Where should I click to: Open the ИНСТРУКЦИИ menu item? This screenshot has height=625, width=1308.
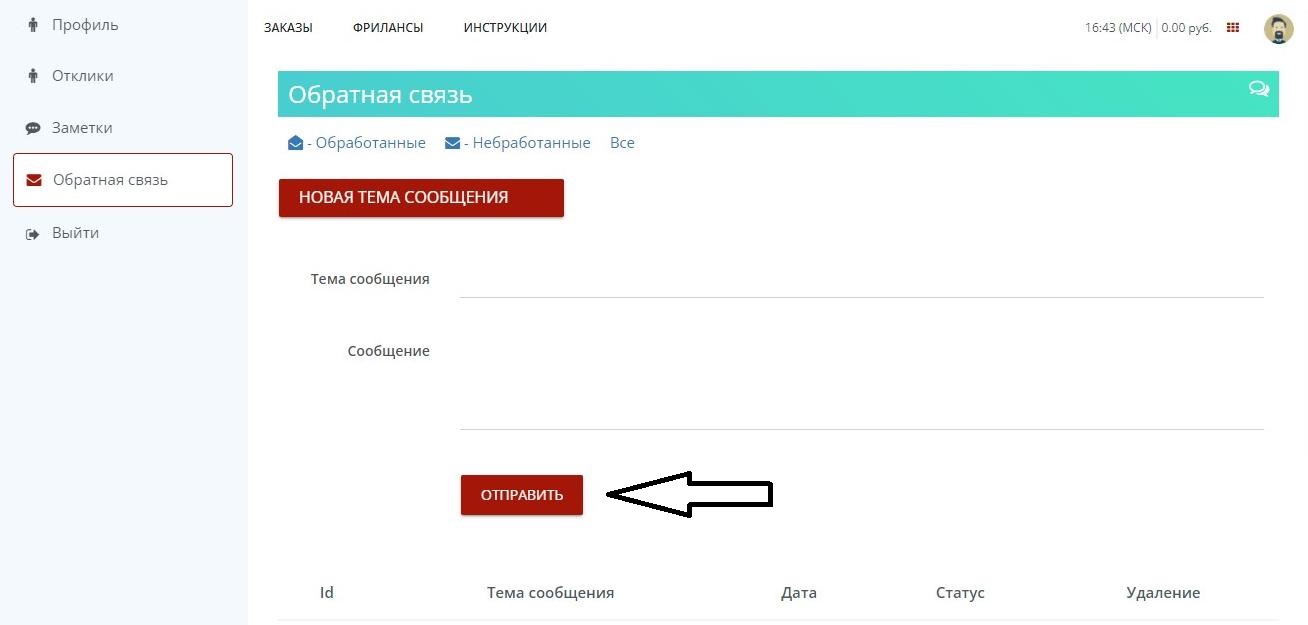tap(505, 28)
